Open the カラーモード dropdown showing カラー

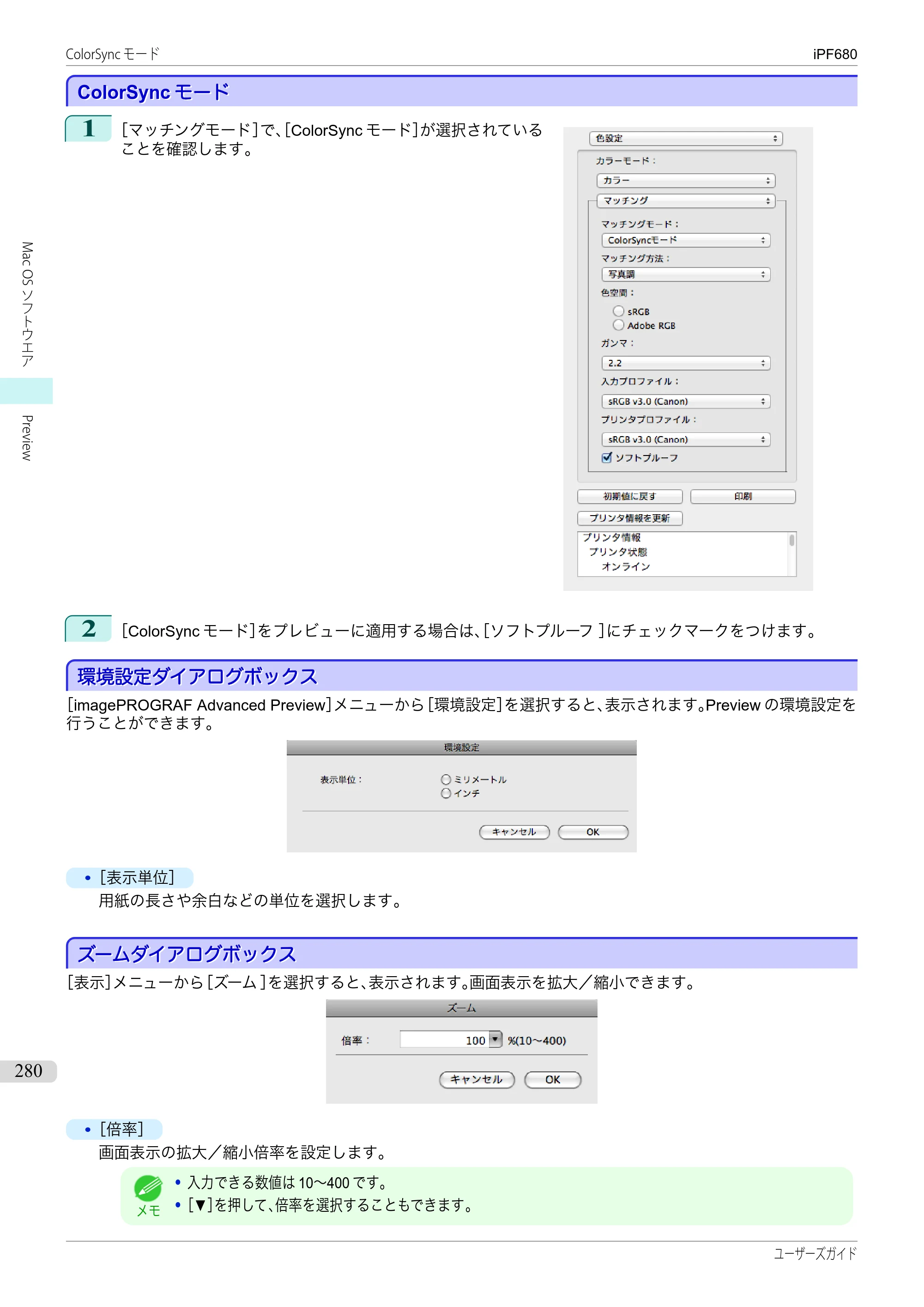(686, 181)
